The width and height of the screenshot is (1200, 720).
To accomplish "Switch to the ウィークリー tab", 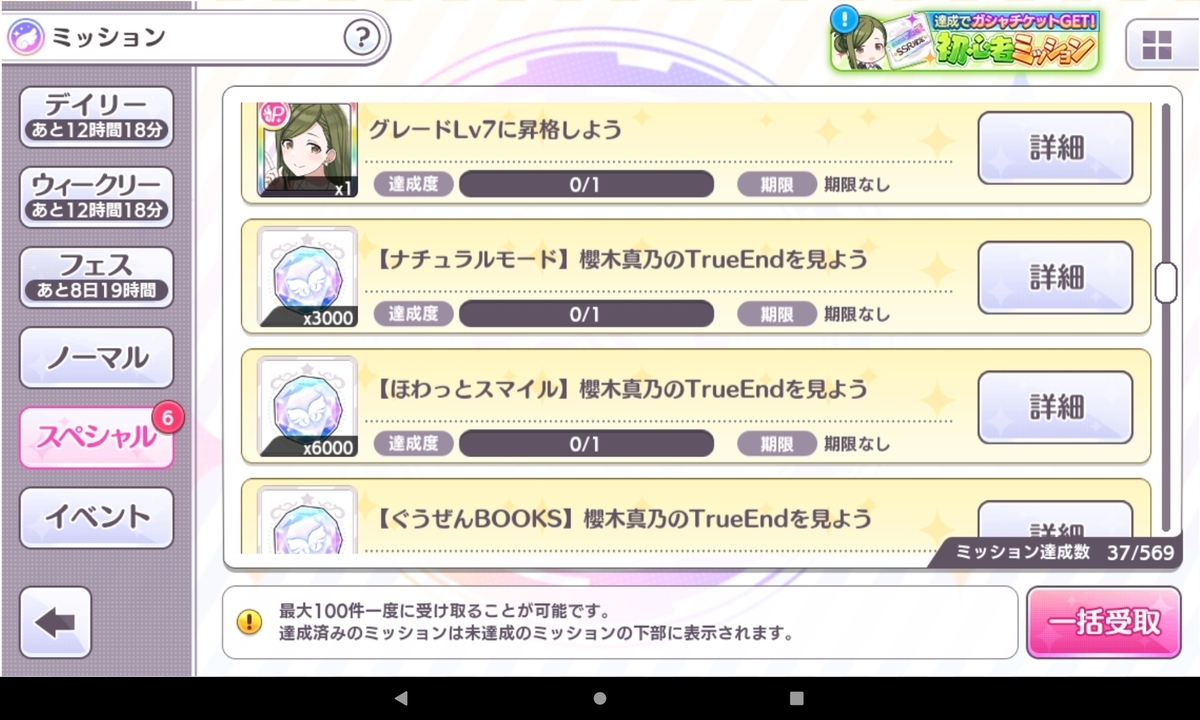I will click(96, 197).
